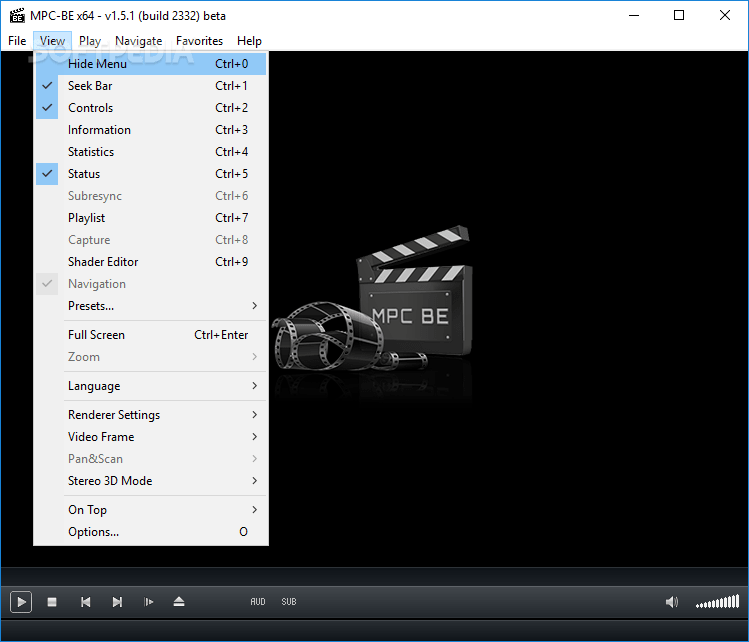Click the seek bar above controls
This screenshot has height=642, width=749.
[x=374, y=577]
